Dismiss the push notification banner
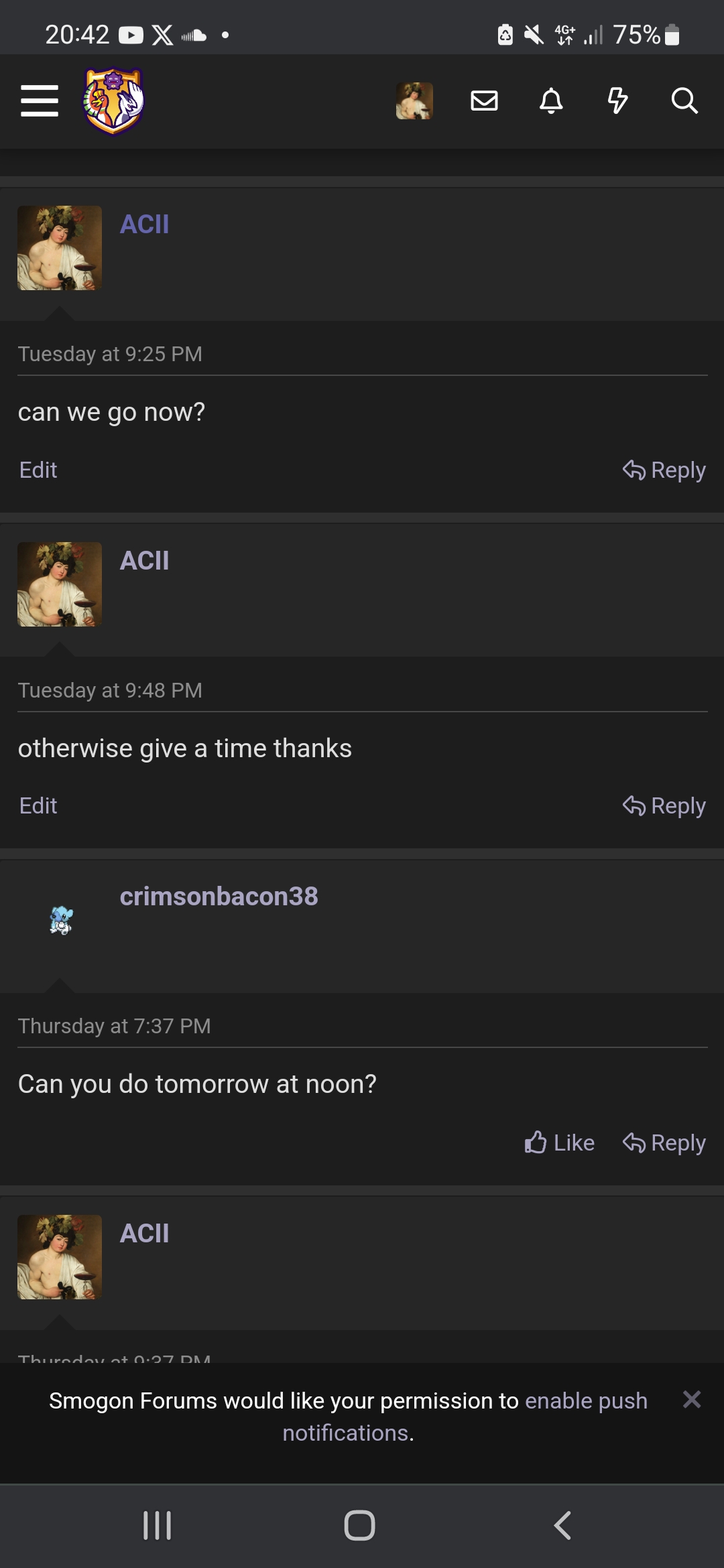This screenshot has width=724, height=1568. click(692, 1399)
